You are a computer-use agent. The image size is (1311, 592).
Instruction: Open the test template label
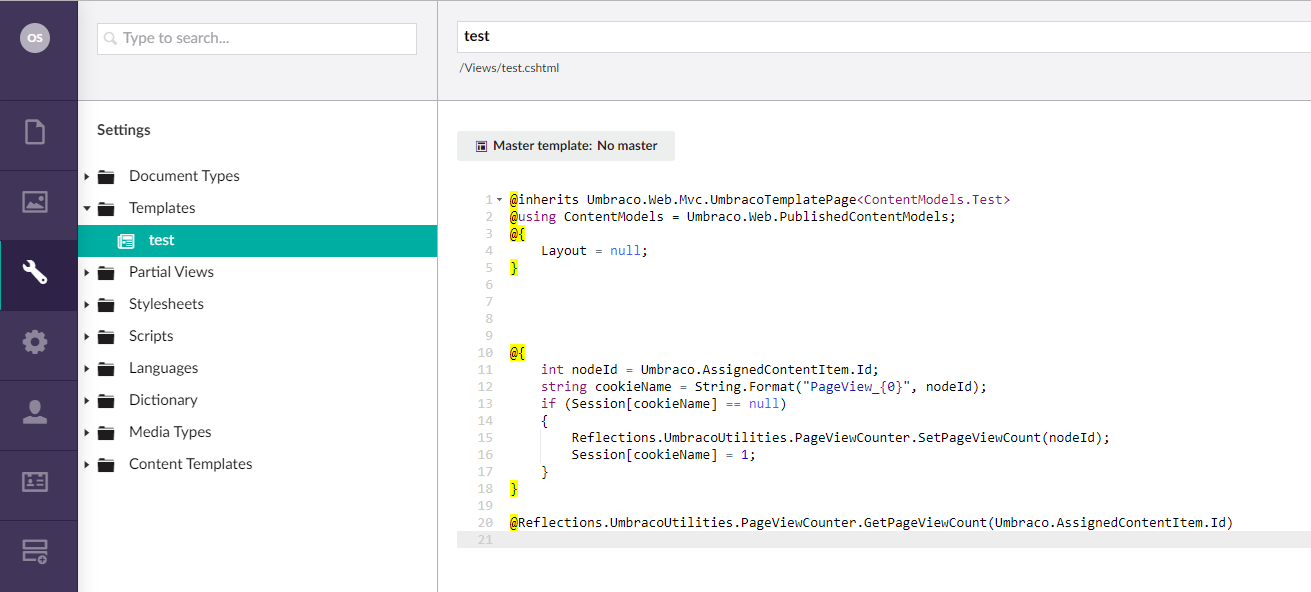click(162, 240)
